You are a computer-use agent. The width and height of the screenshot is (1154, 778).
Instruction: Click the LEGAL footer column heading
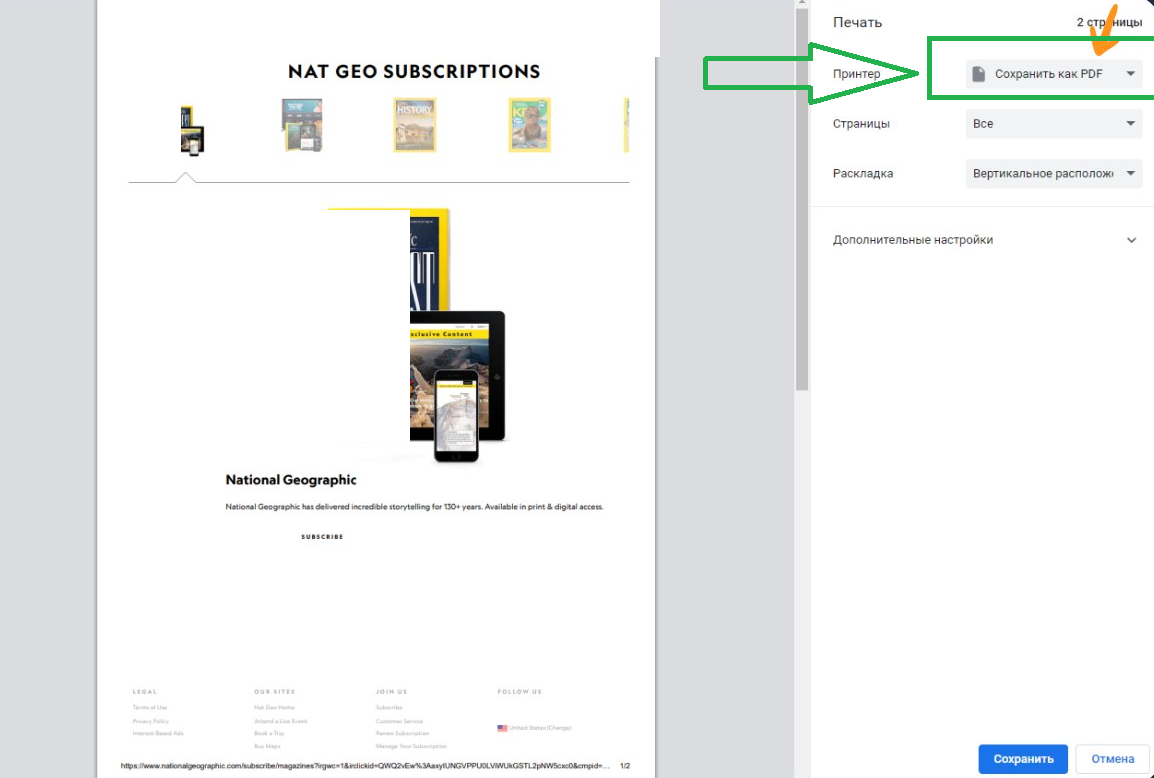pos(145,692)
